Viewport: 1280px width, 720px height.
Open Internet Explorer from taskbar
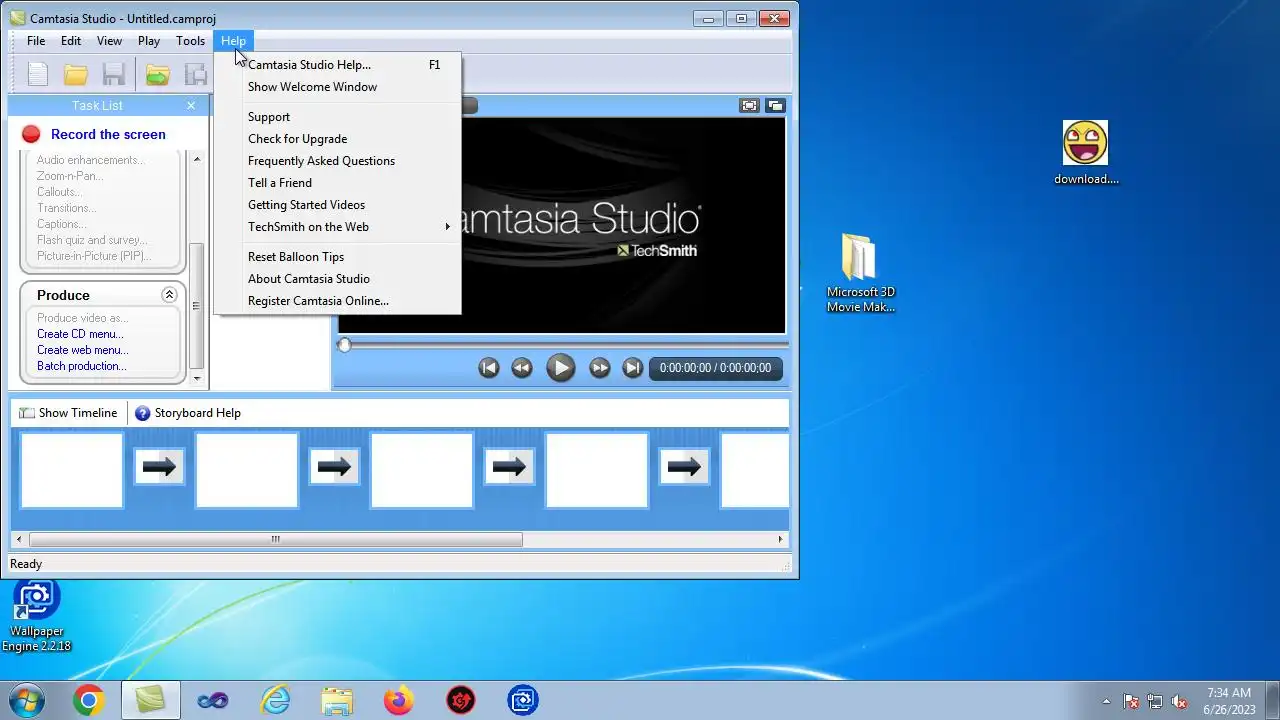[x=274, y=701]
